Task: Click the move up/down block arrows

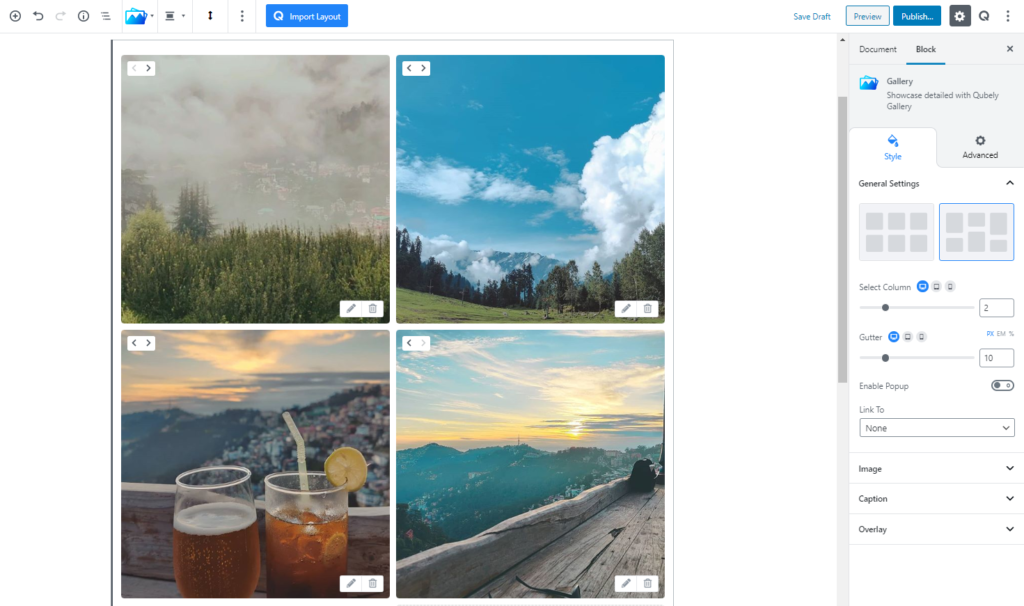Action: (x=210, y=16)
